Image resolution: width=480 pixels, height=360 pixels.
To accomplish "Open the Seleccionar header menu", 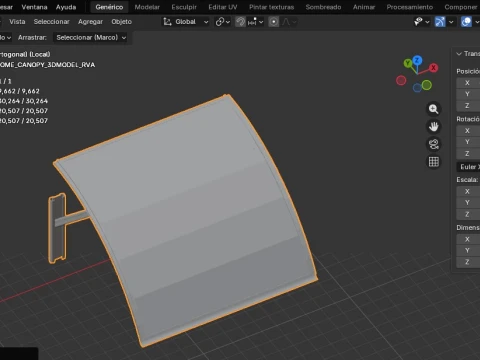I will [x=51, y=22].
